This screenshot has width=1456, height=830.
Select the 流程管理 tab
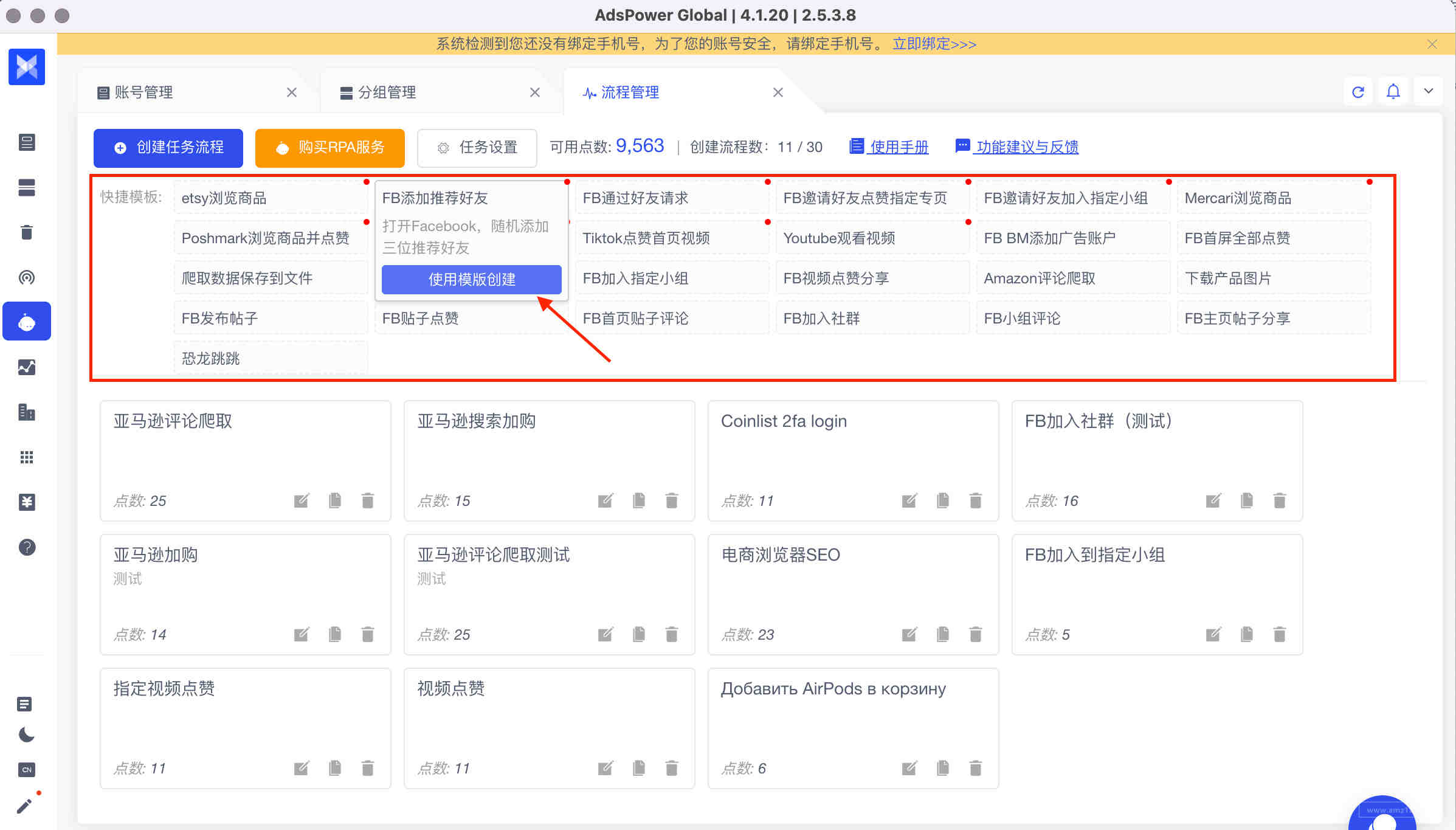pos(630,92)
